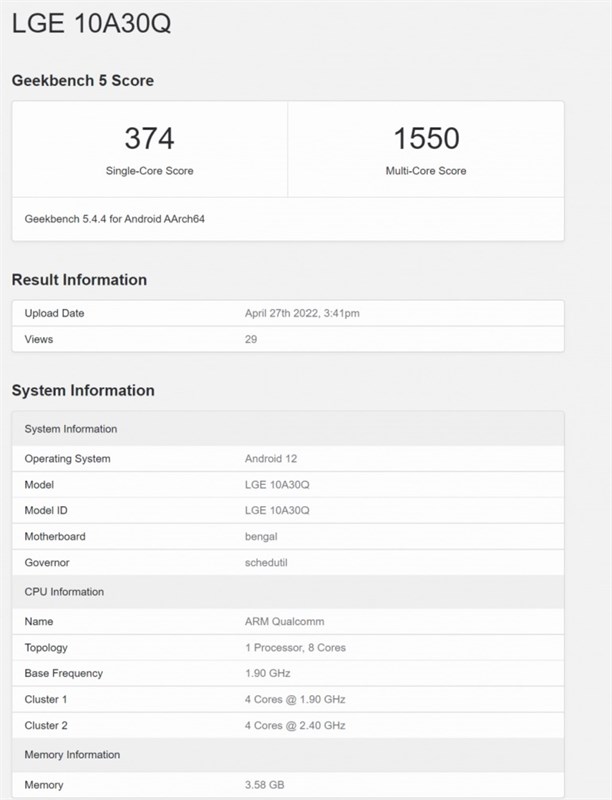Click the ARM Qualcomm CPU name
This screenshot has height=800, width=612.
pos(284,622)
